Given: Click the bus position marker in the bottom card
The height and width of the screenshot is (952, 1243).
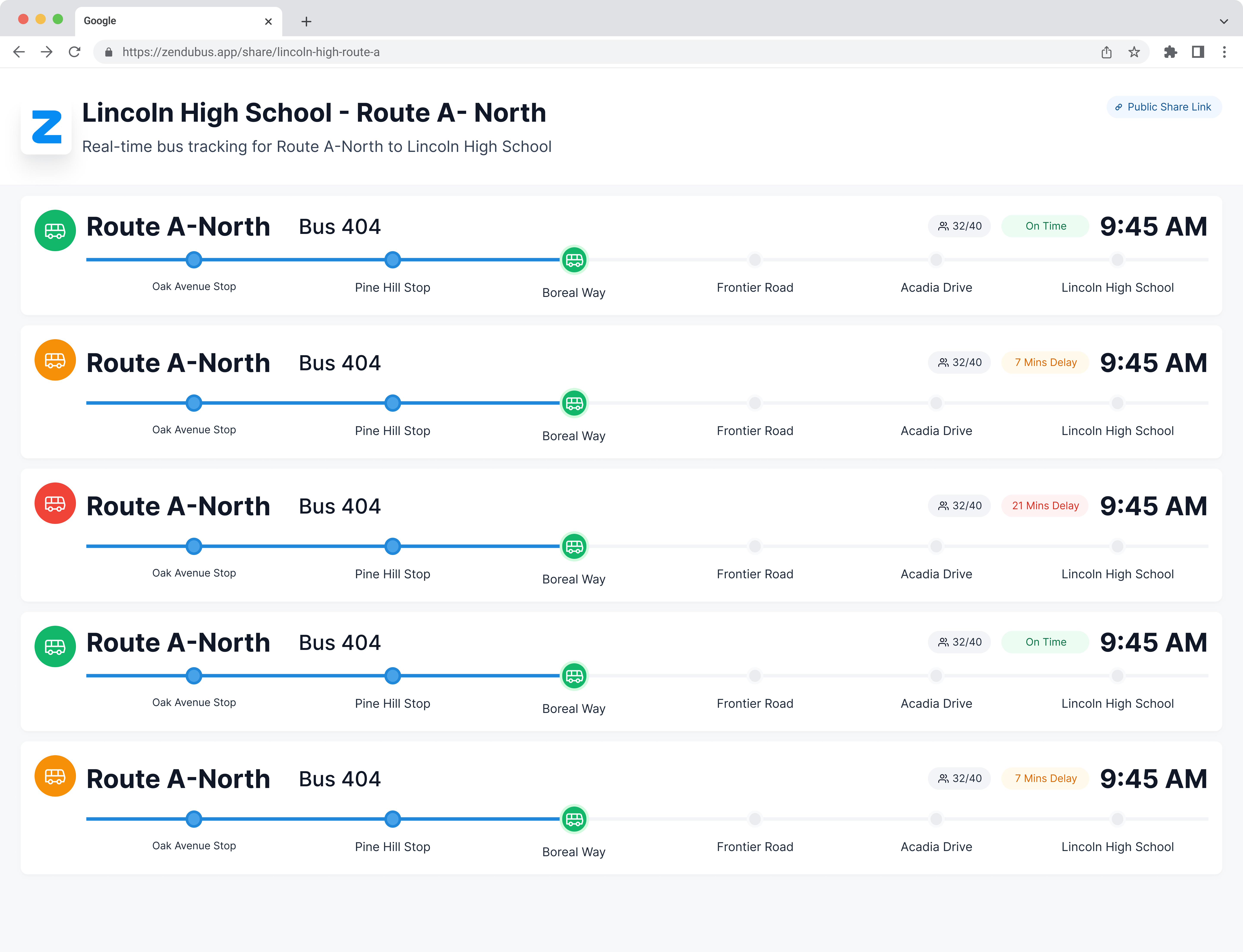Looking at the screenshot, I should 574,819.
